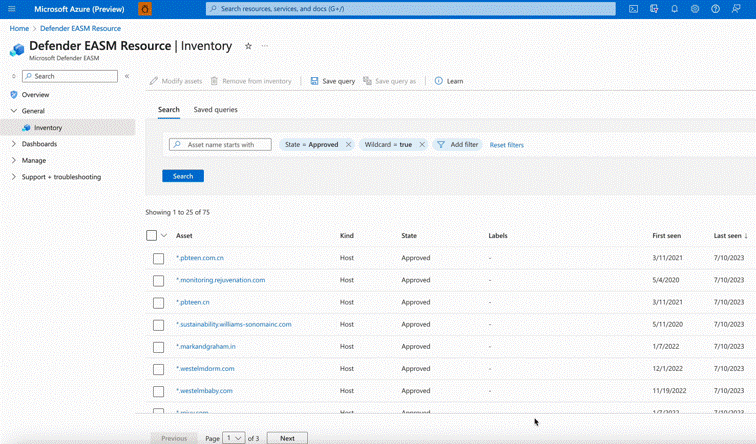This screenshot has width=756, height=444.
Task: Check the box for *.pbteen.cn
Action: tap(158, 303)
